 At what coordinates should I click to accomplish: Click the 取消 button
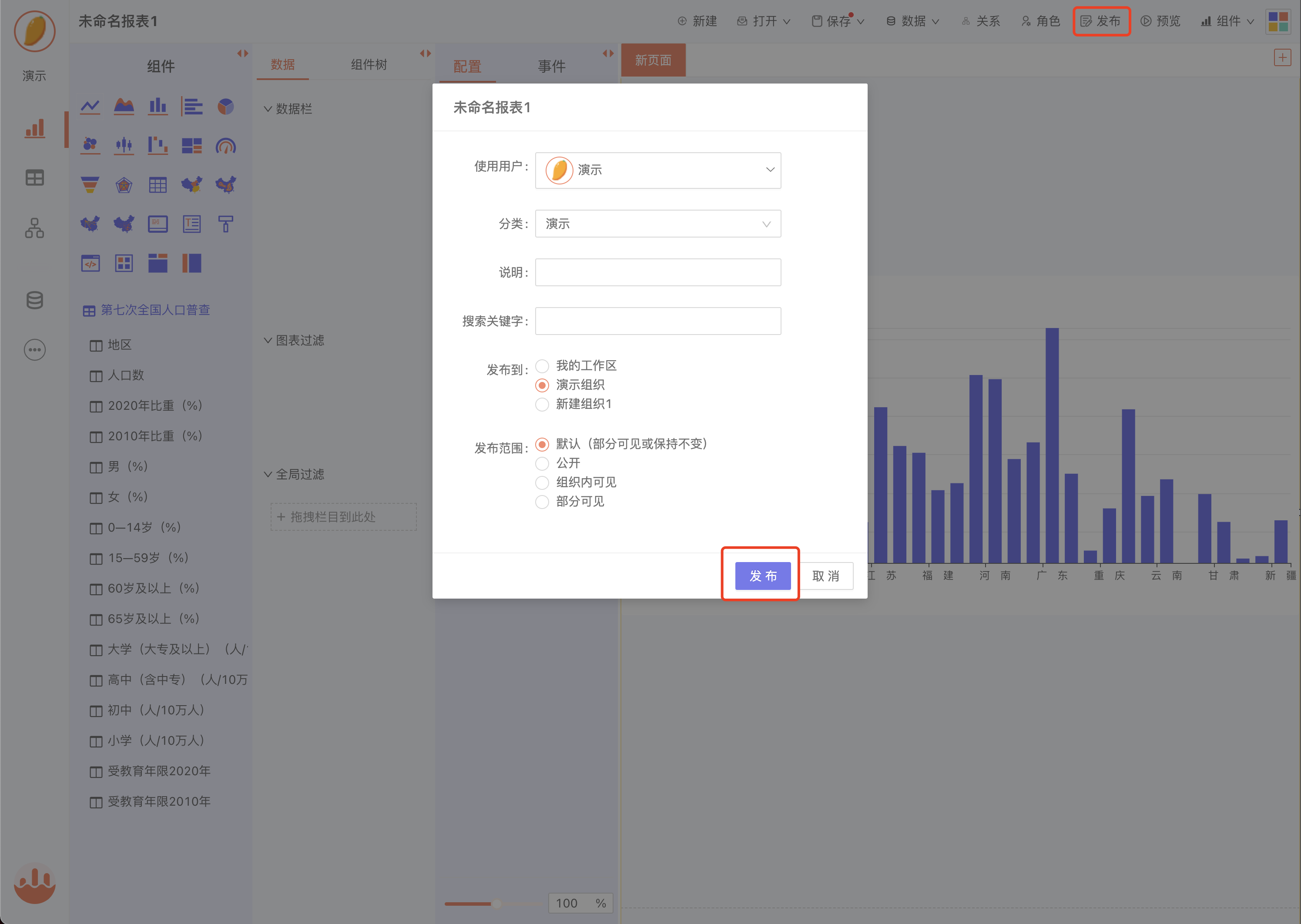(825, 576)
